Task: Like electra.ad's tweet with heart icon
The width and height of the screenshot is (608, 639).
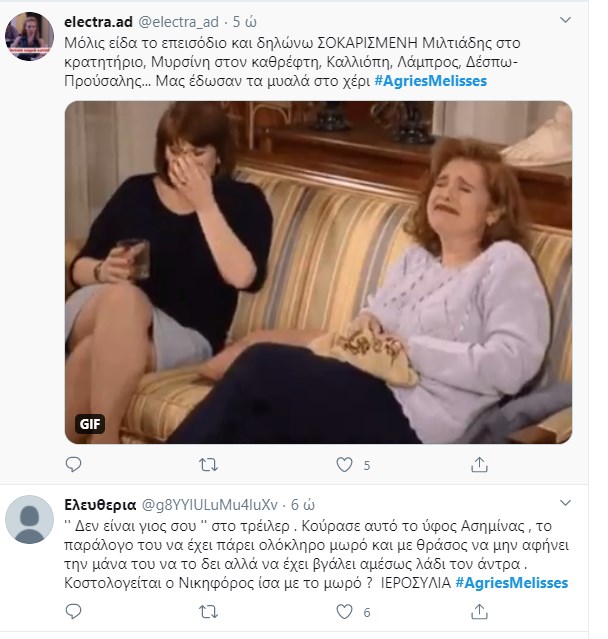Action: [x=344, y=465]
